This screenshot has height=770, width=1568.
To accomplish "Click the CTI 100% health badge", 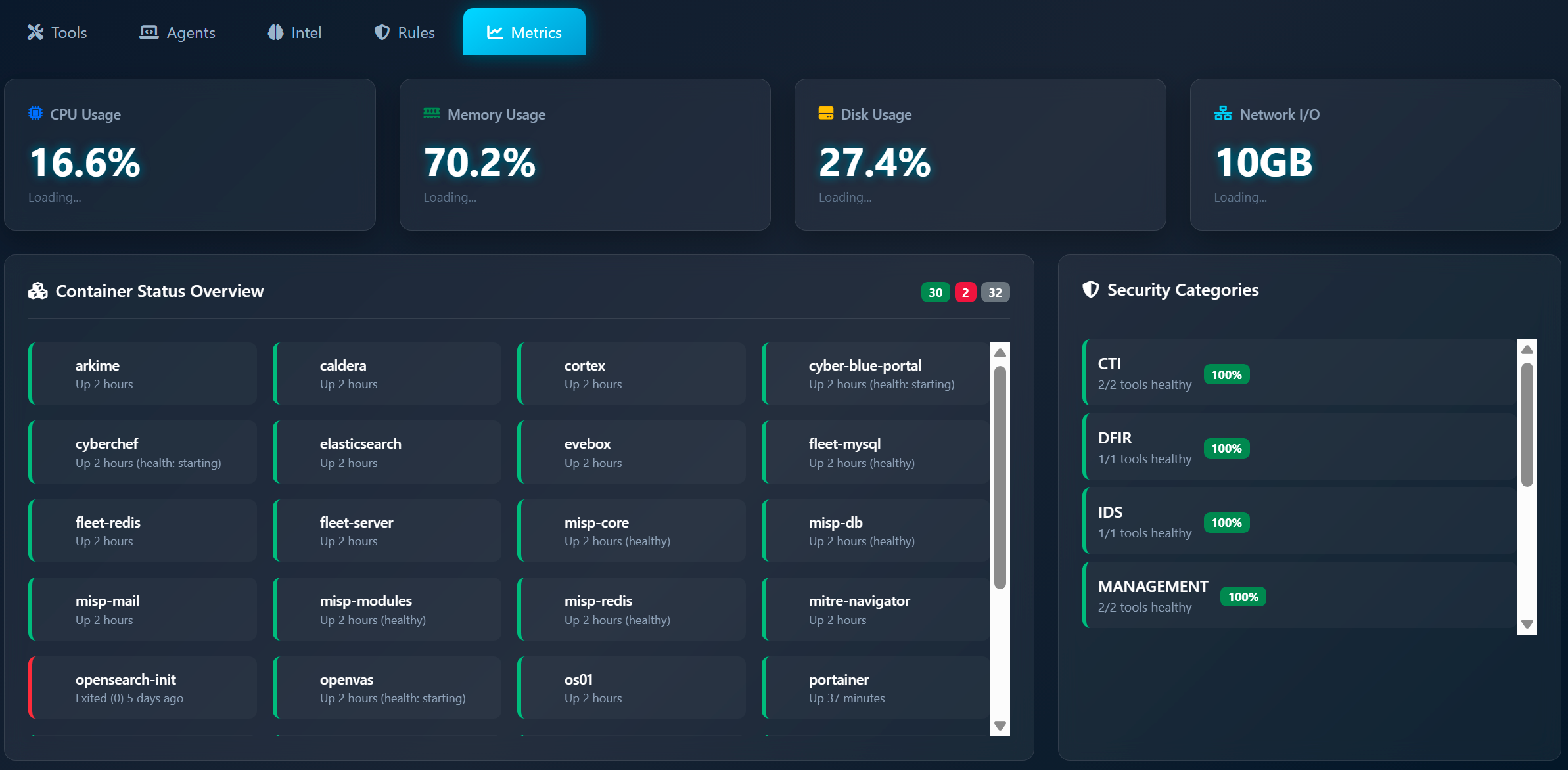I will coord(1226,374).
